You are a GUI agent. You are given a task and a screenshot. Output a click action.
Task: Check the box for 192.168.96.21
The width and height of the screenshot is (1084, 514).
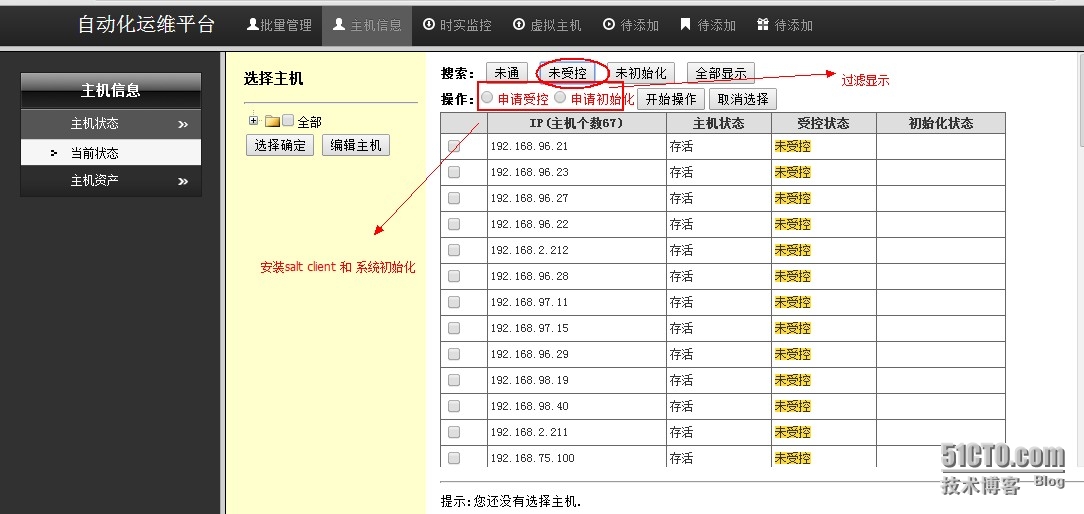454,147
